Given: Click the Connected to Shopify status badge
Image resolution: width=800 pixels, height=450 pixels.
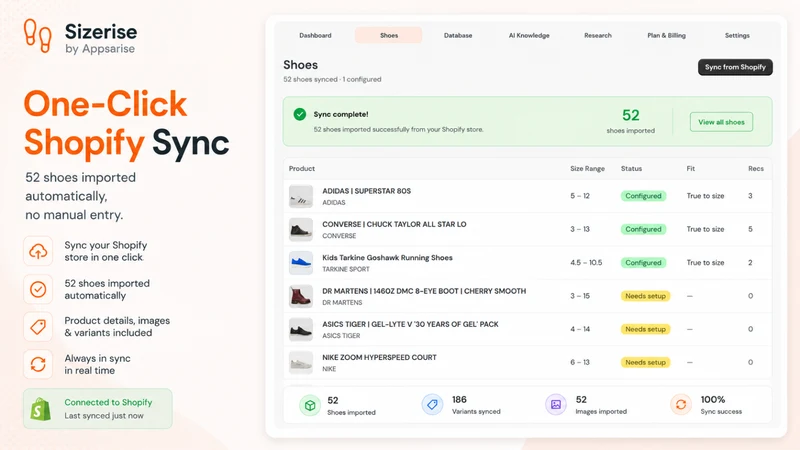Looking at the screenshot, I should point(98,409).
